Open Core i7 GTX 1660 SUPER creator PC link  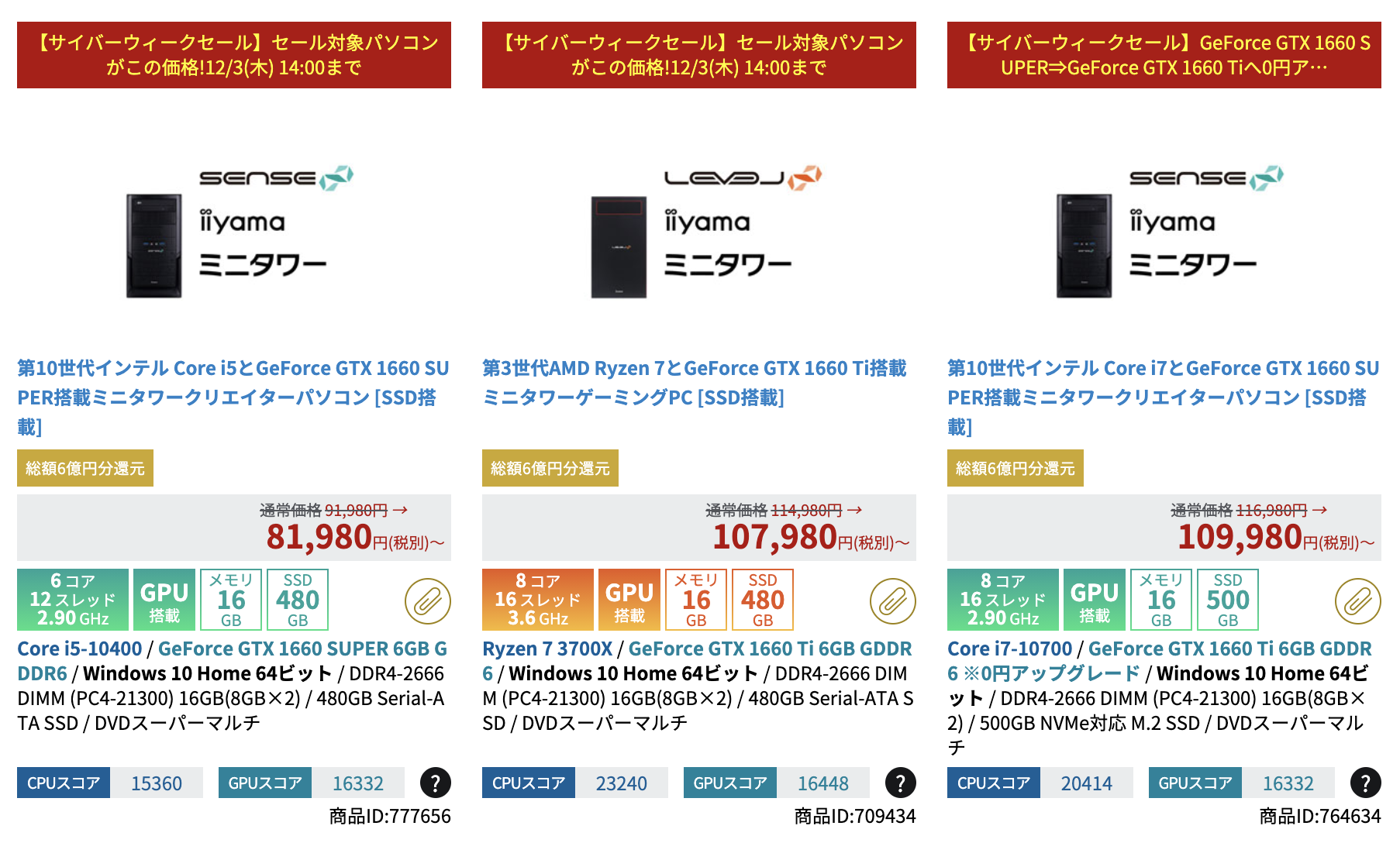click(x=1164, y=397)
